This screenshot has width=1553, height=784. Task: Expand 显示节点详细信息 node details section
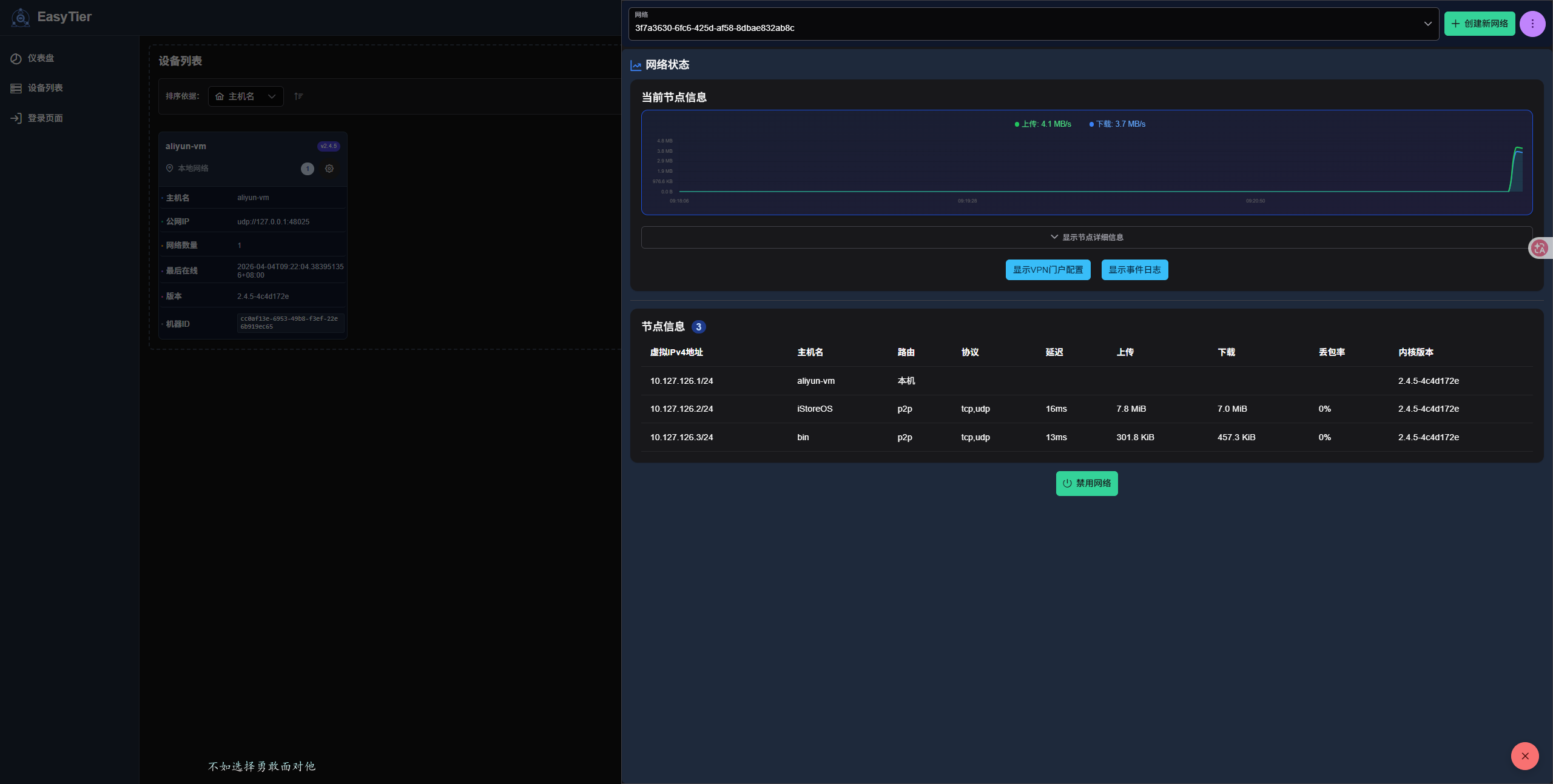click(x=1086, y=237)
